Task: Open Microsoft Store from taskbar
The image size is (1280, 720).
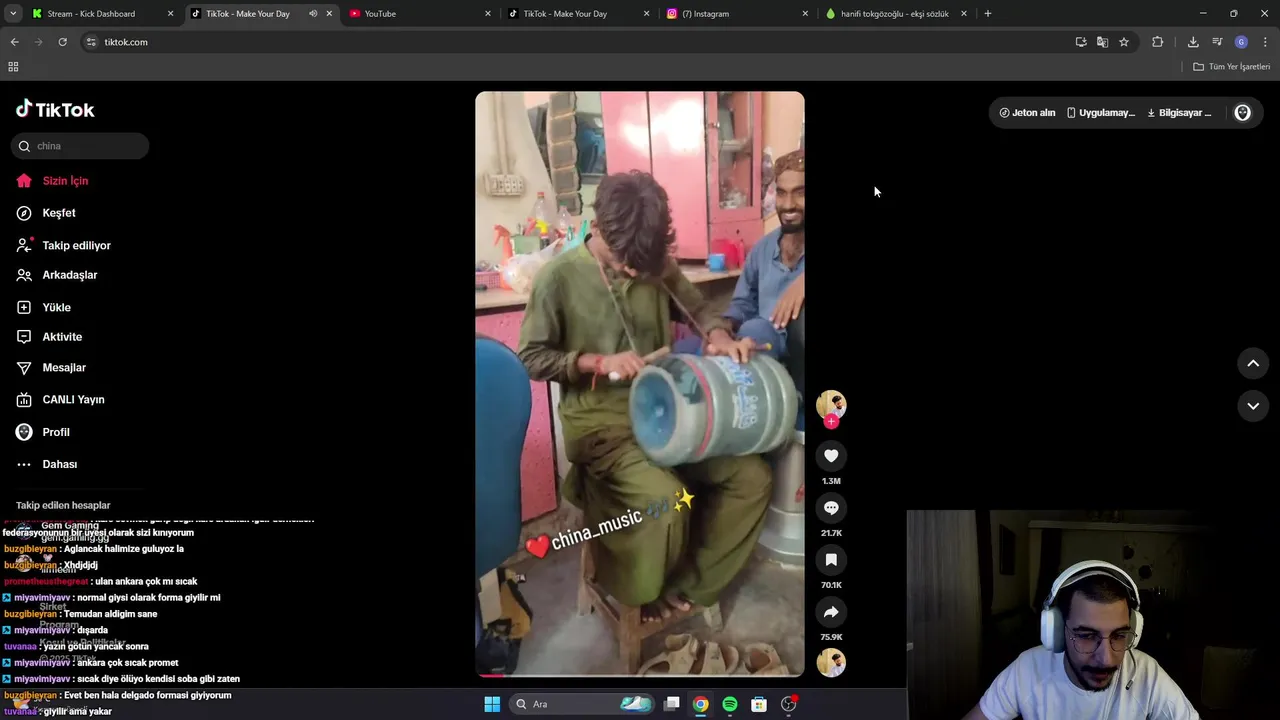Action: coord(759,704)
